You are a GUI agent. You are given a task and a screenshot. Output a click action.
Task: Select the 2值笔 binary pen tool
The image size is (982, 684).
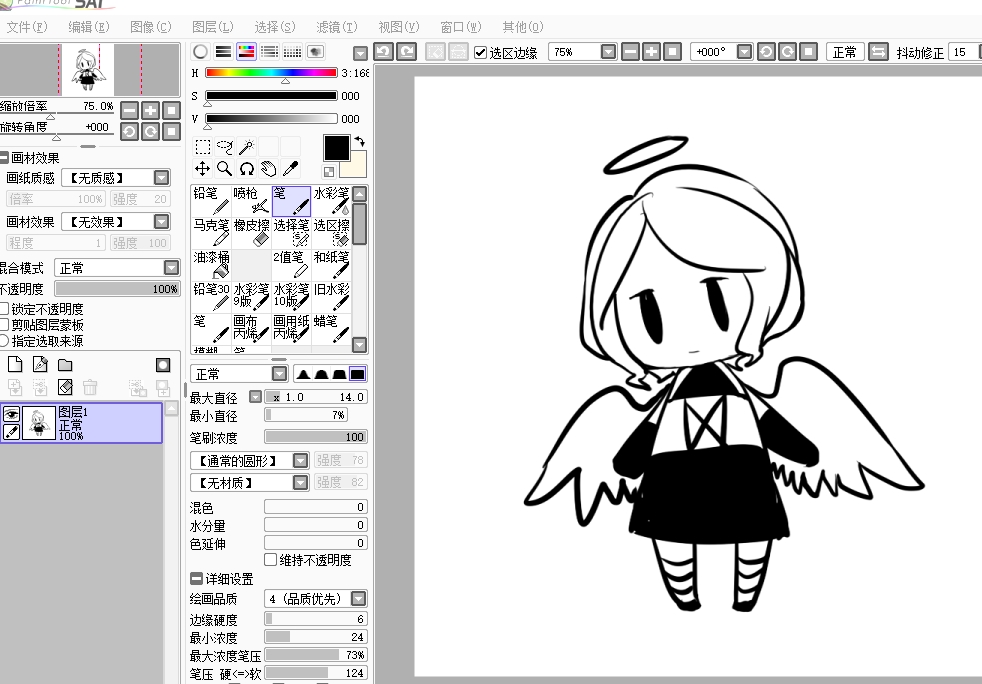(x=291, y=265)
